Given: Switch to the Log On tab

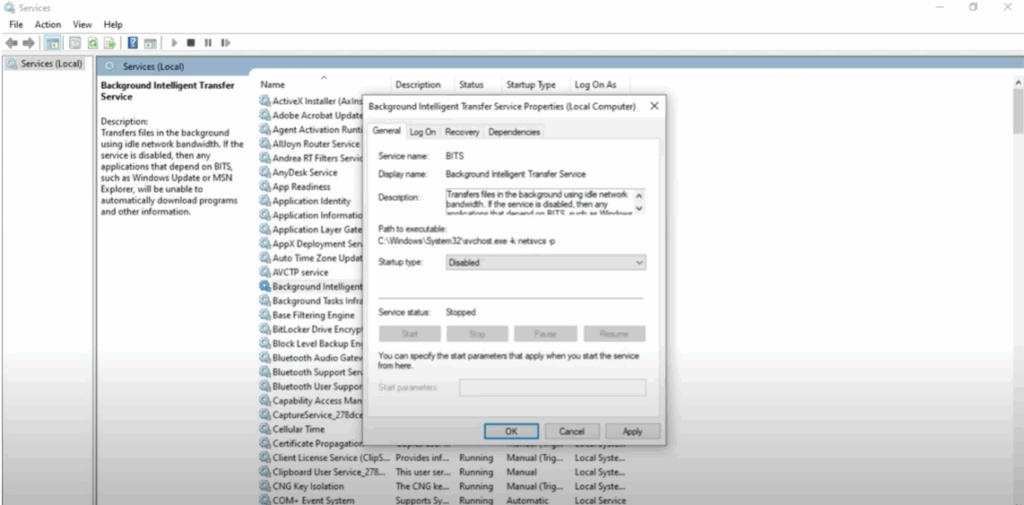Looking at the screenshot, I should coord(423,132).
